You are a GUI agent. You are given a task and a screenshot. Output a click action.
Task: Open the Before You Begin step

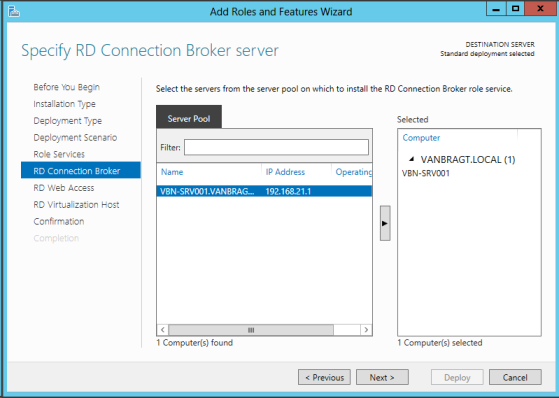coord(67,87)
